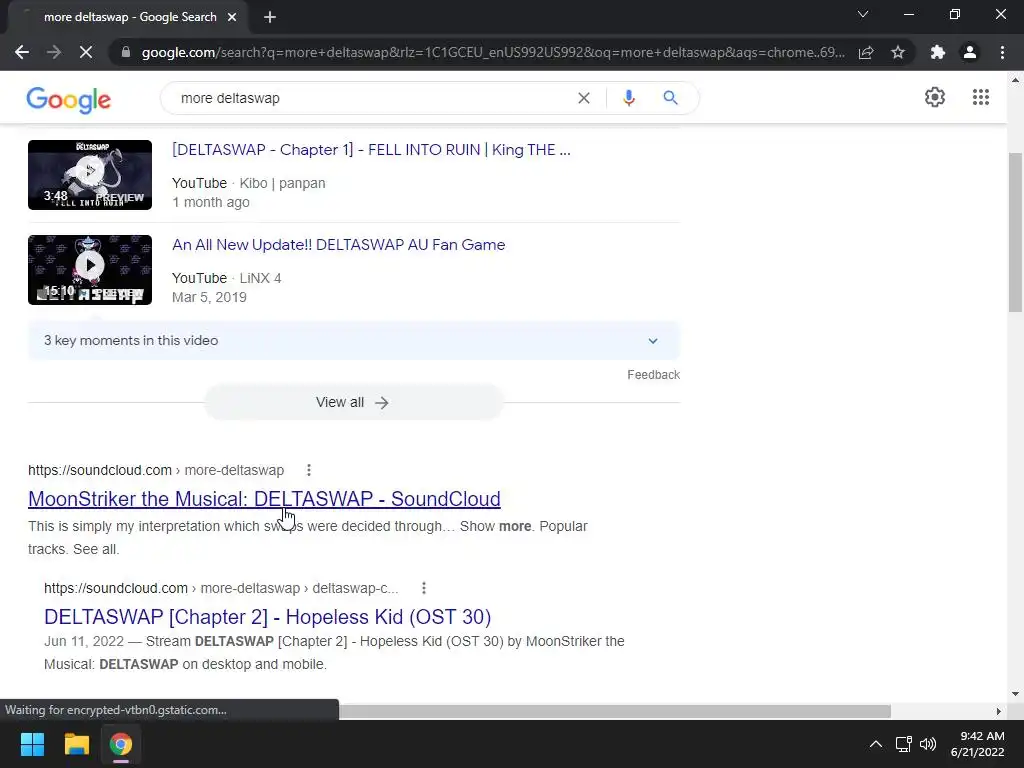Open Google apps grid
This screenshot has width=1024, height=768.
click(980, 97)
